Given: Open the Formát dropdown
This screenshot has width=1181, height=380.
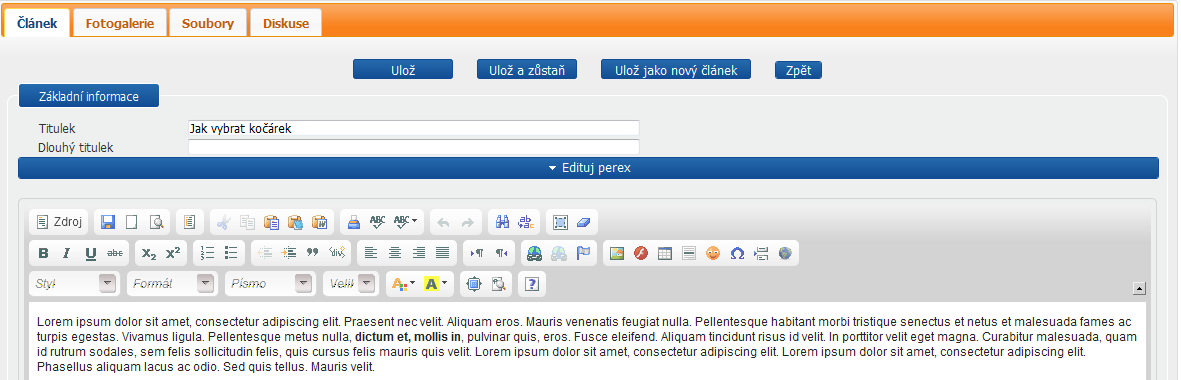Looking at the screenshot, I should 172,284.
